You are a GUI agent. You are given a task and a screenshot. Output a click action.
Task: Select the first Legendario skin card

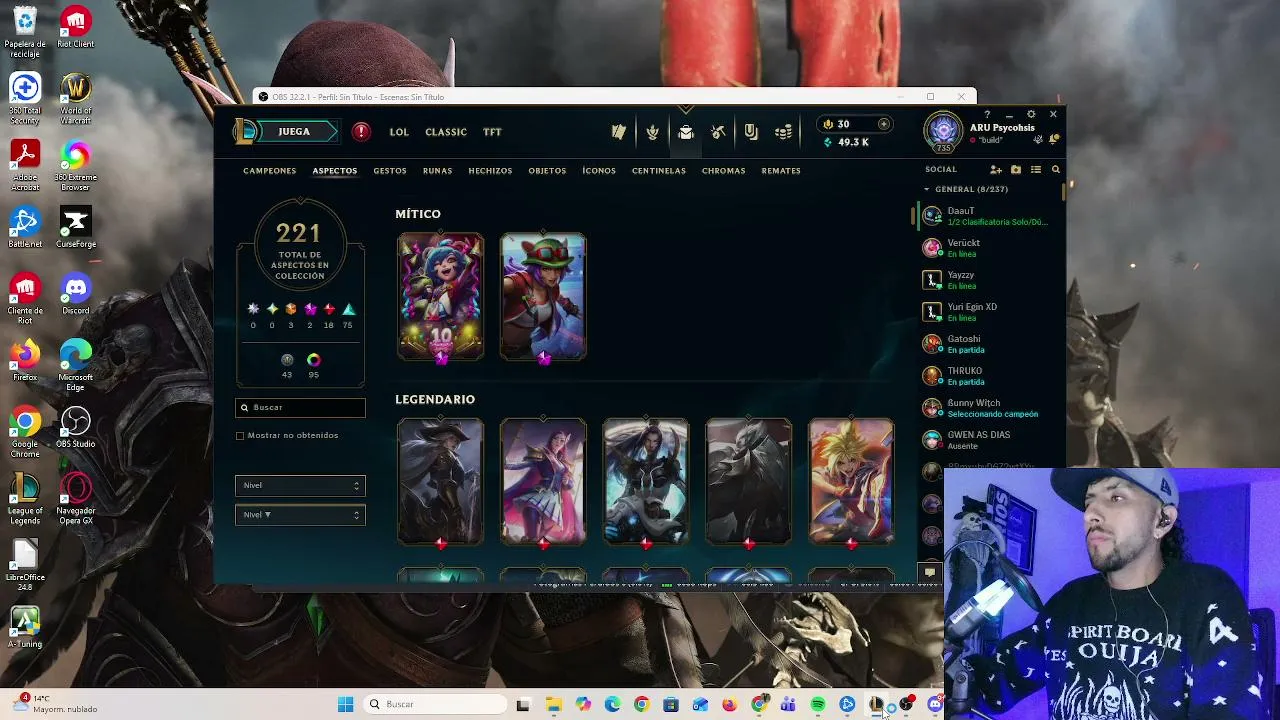pyautogui.click(x=440, y=483)
